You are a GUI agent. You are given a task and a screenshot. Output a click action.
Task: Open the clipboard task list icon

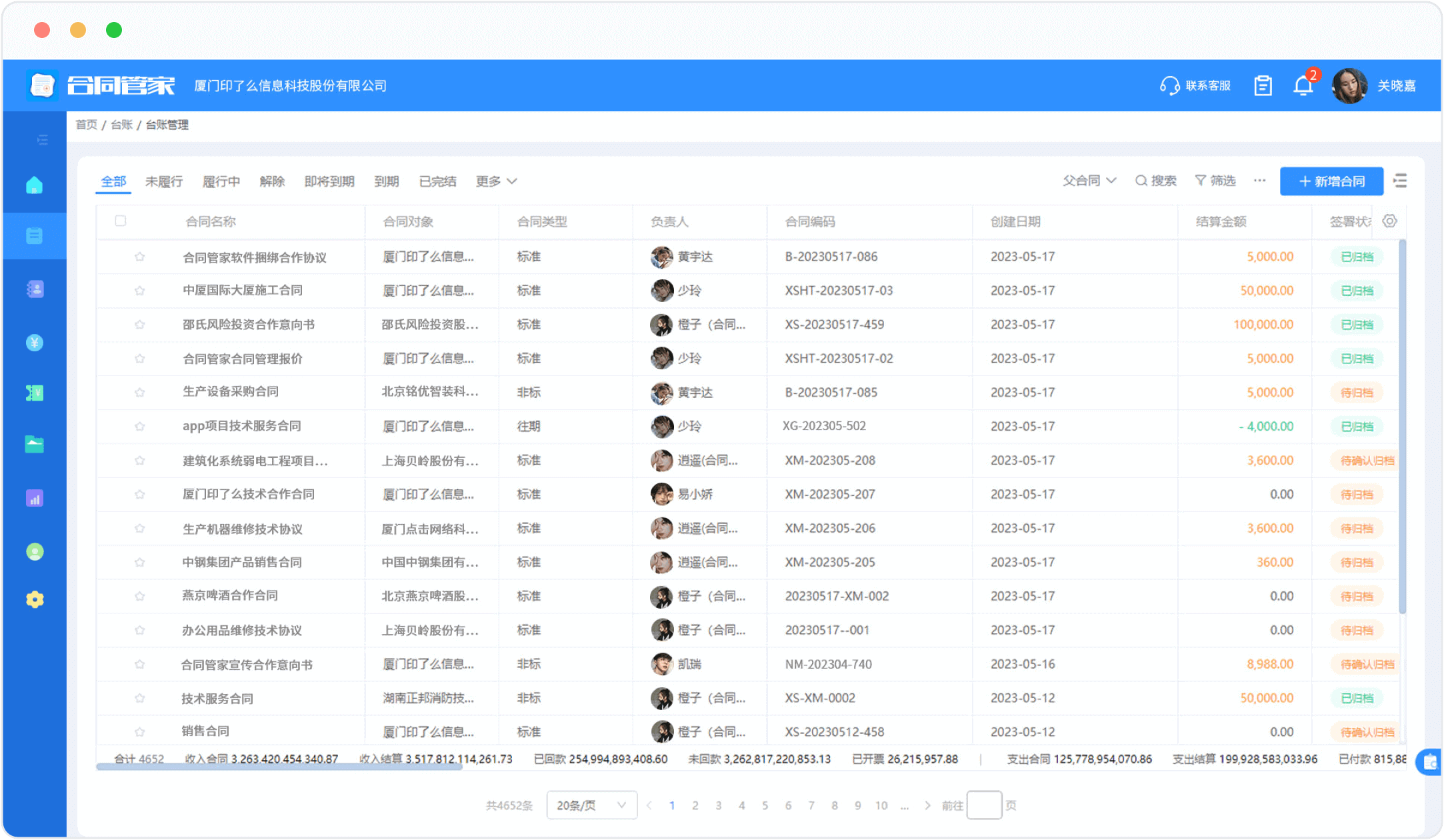(1263, 86)
